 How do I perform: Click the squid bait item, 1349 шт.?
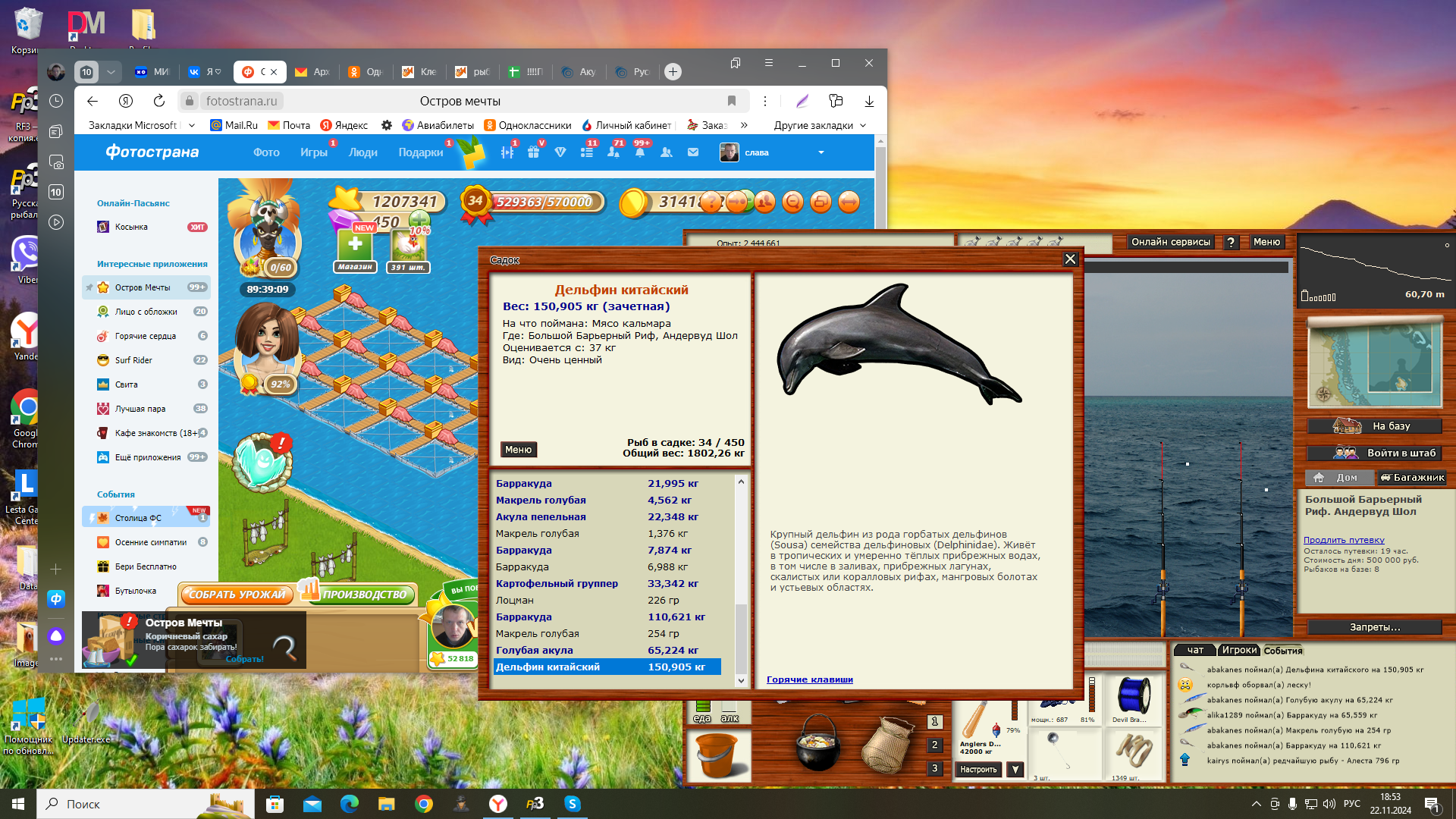pyautogui.click(x=1134, y=754)
